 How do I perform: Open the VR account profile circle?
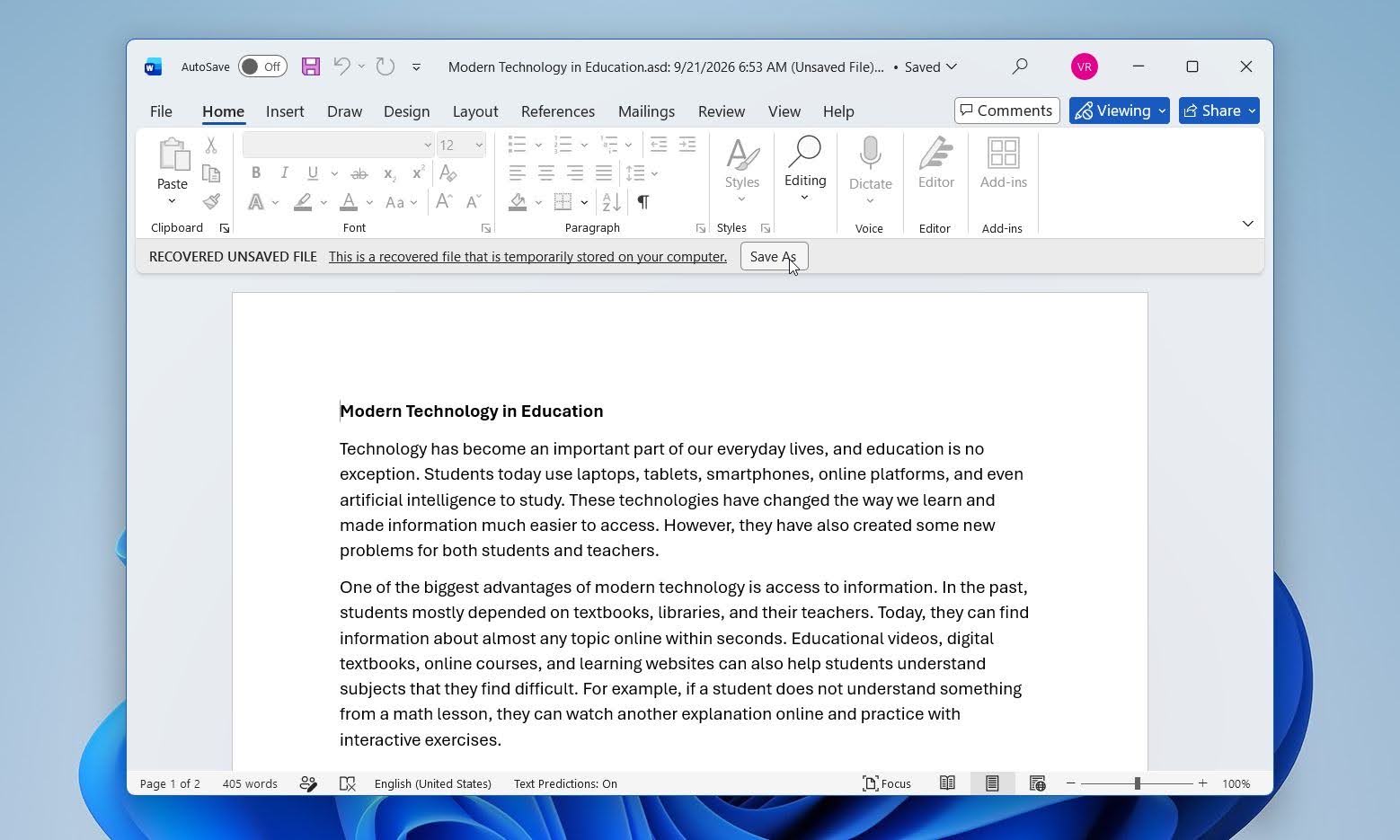point(1085,66)
